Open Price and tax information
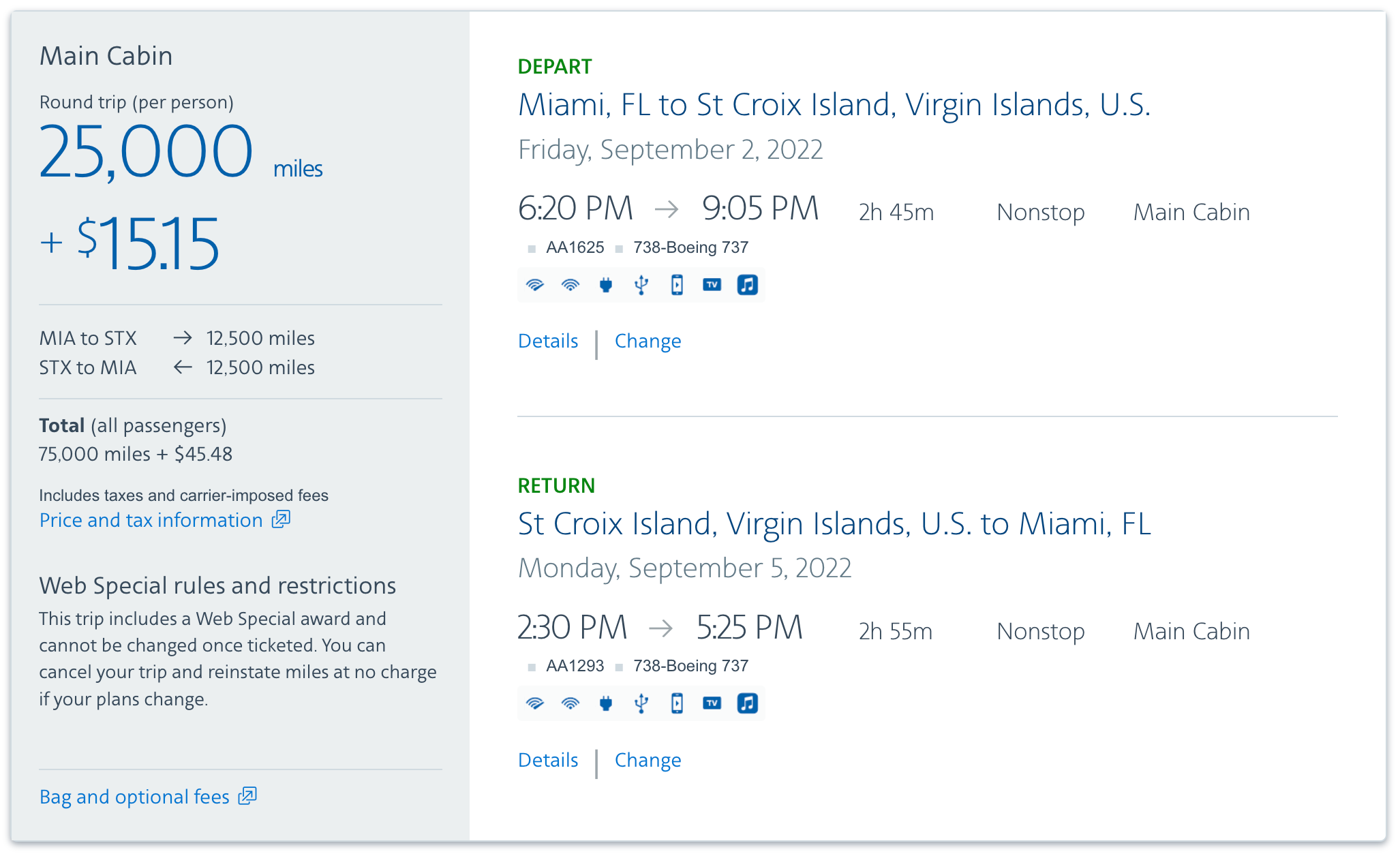The height and width of the screenshot is (856, 1400). [151, 520]
